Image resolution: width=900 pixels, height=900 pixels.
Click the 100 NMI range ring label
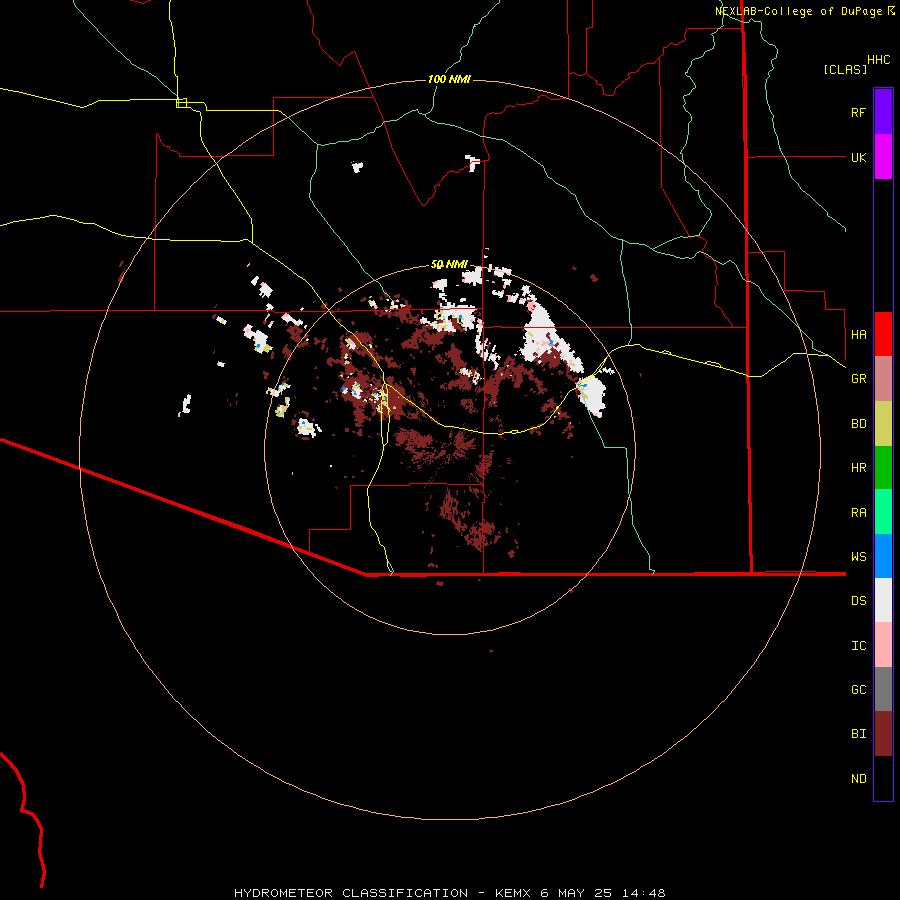pos(449,79)
